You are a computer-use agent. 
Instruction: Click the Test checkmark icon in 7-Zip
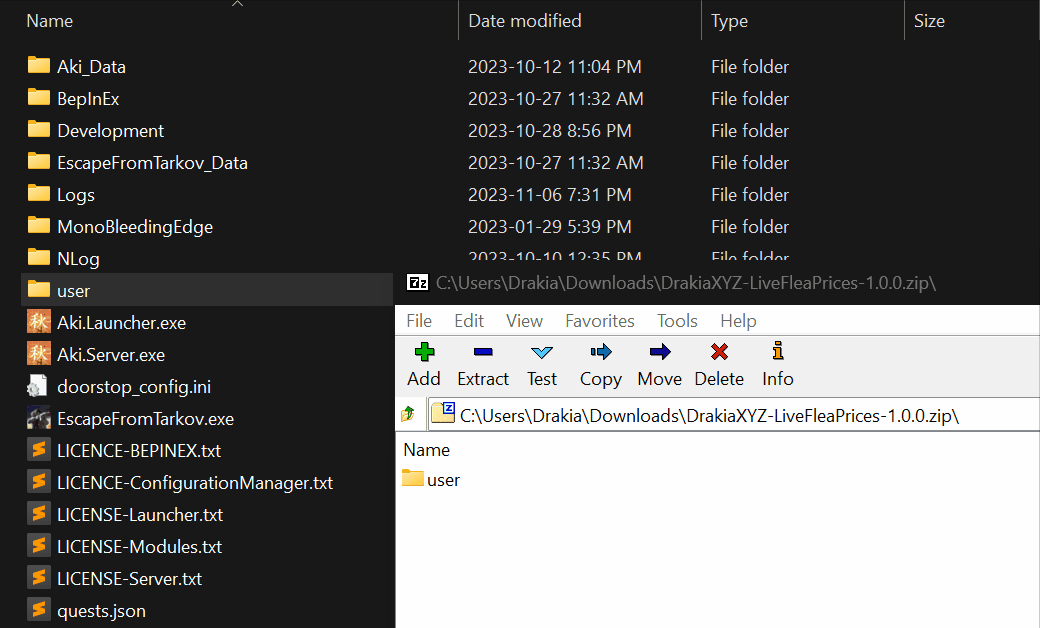click(x=542, y=352)
